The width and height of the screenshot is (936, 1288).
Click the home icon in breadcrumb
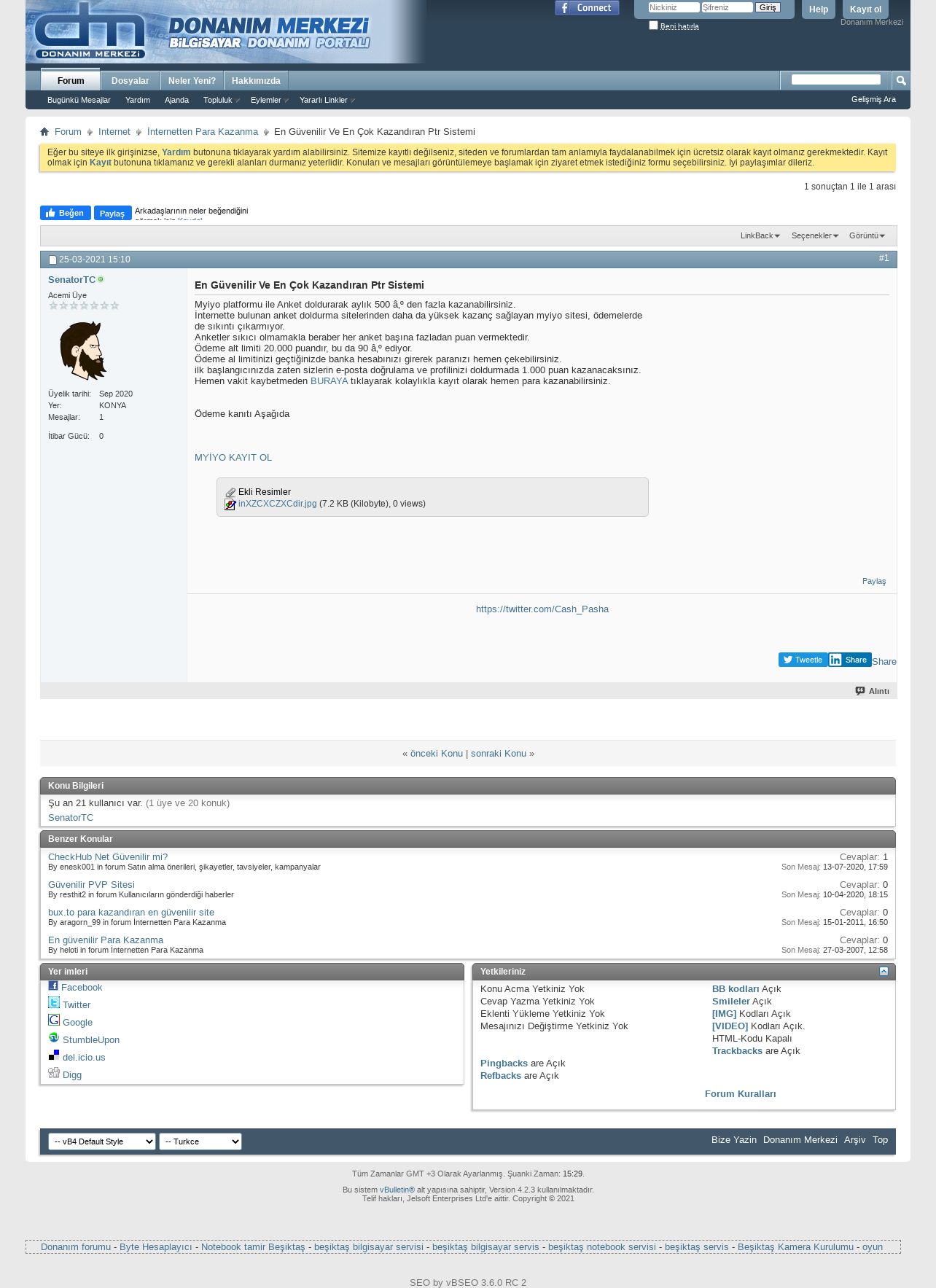[x=44, y=132]
